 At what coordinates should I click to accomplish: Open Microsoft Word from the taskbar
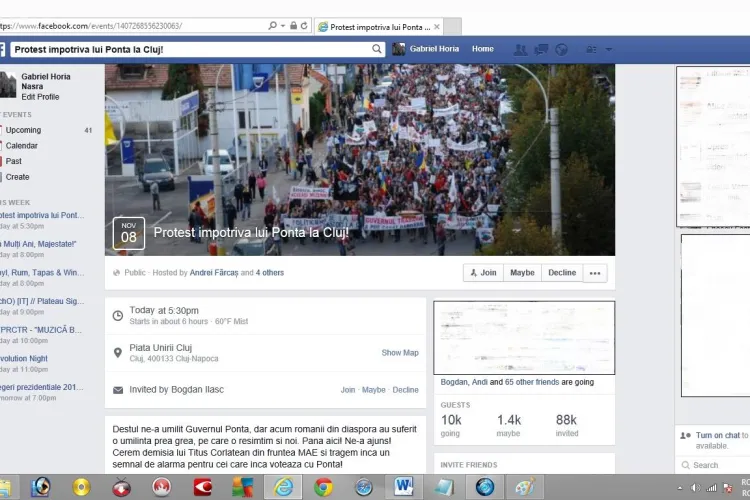pos(404,487)
